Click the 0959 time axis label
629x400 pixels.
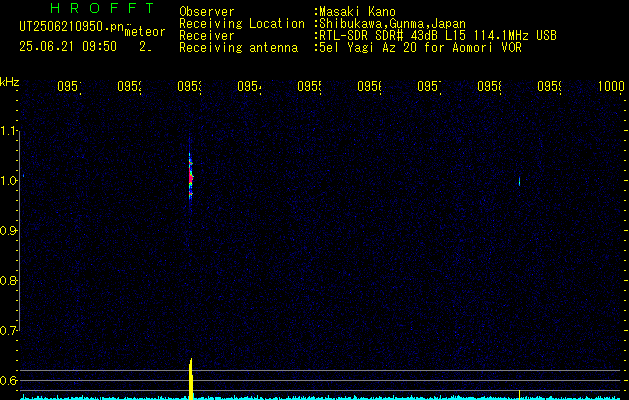tap(549, 86)
